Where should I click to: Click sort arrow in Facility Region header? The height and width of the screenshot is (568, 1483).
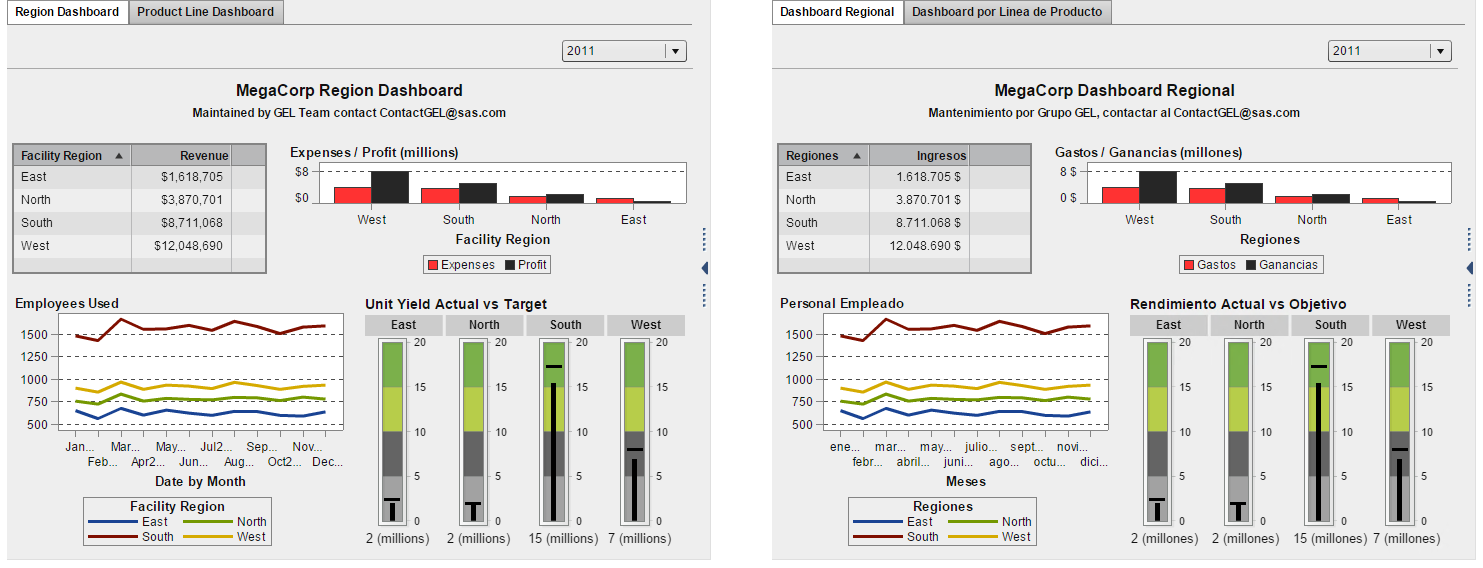click(x=120, y=156)
